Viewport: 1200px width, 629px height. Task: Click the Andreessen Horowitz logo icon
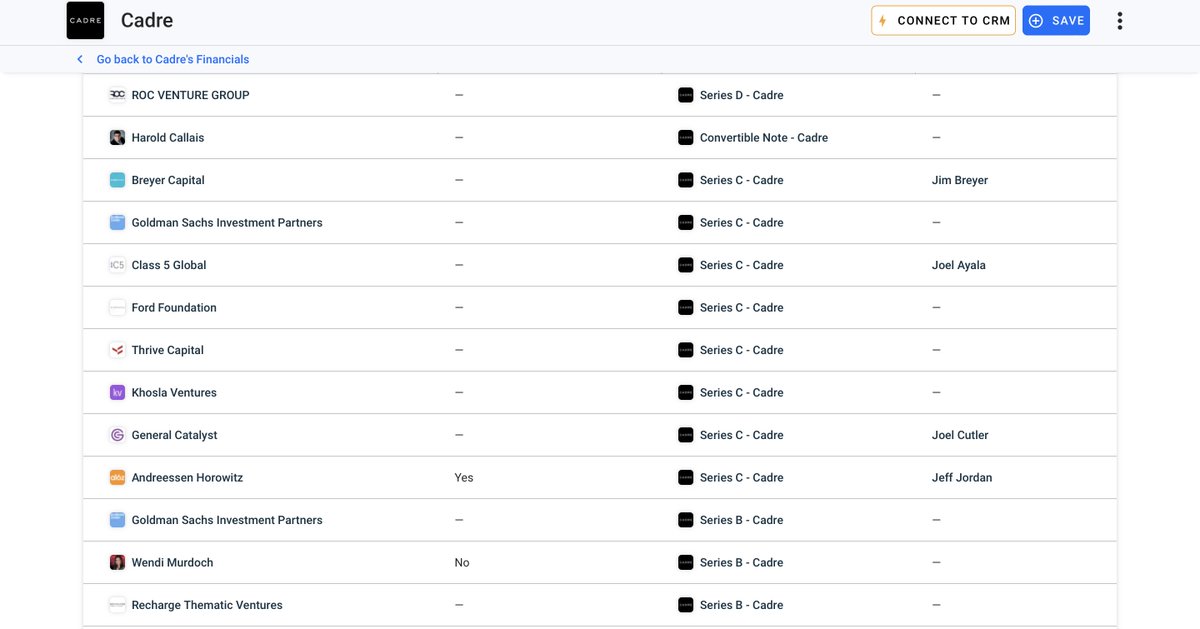pos(117,478)
